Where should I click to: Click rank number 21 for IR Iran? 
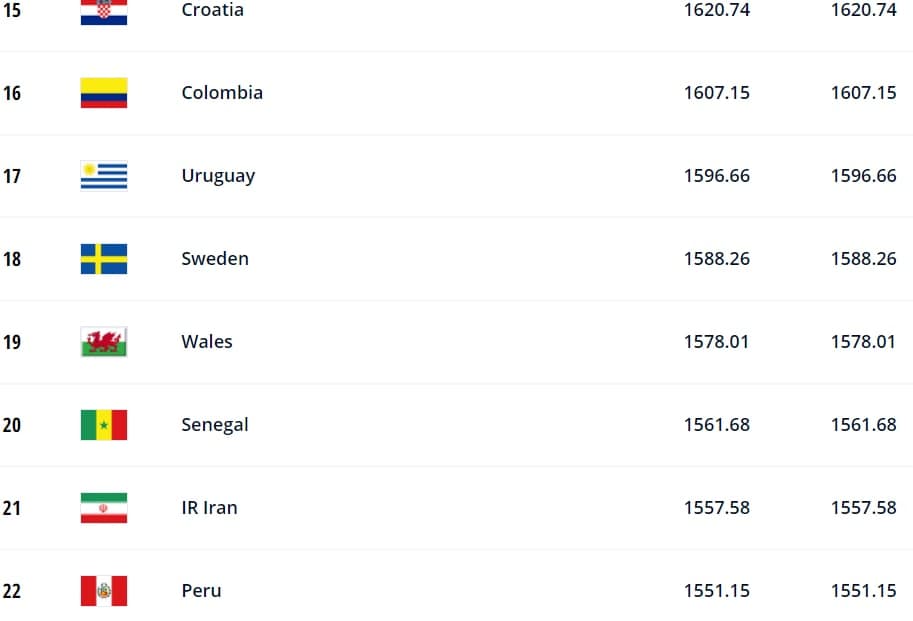point(12,508)
